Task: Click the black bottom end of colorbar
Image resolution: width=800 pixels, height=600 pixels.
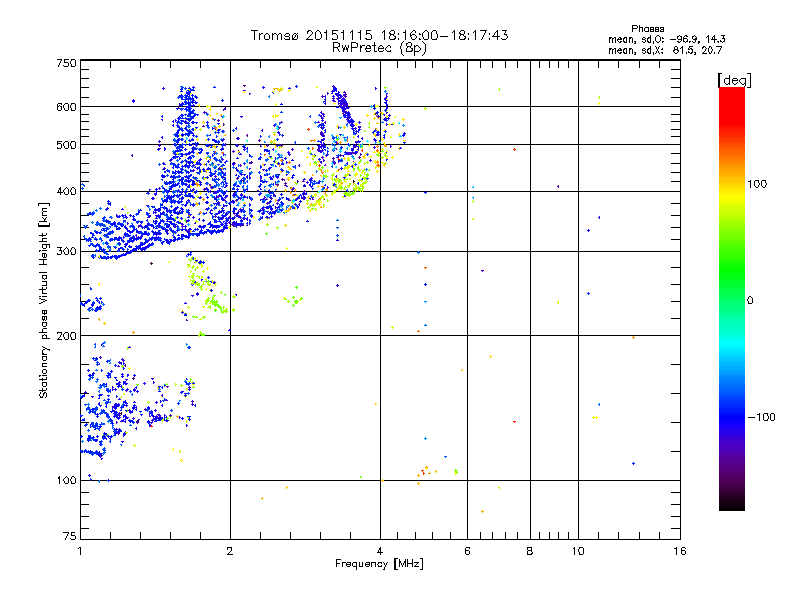Action: (x=732, y=504)
